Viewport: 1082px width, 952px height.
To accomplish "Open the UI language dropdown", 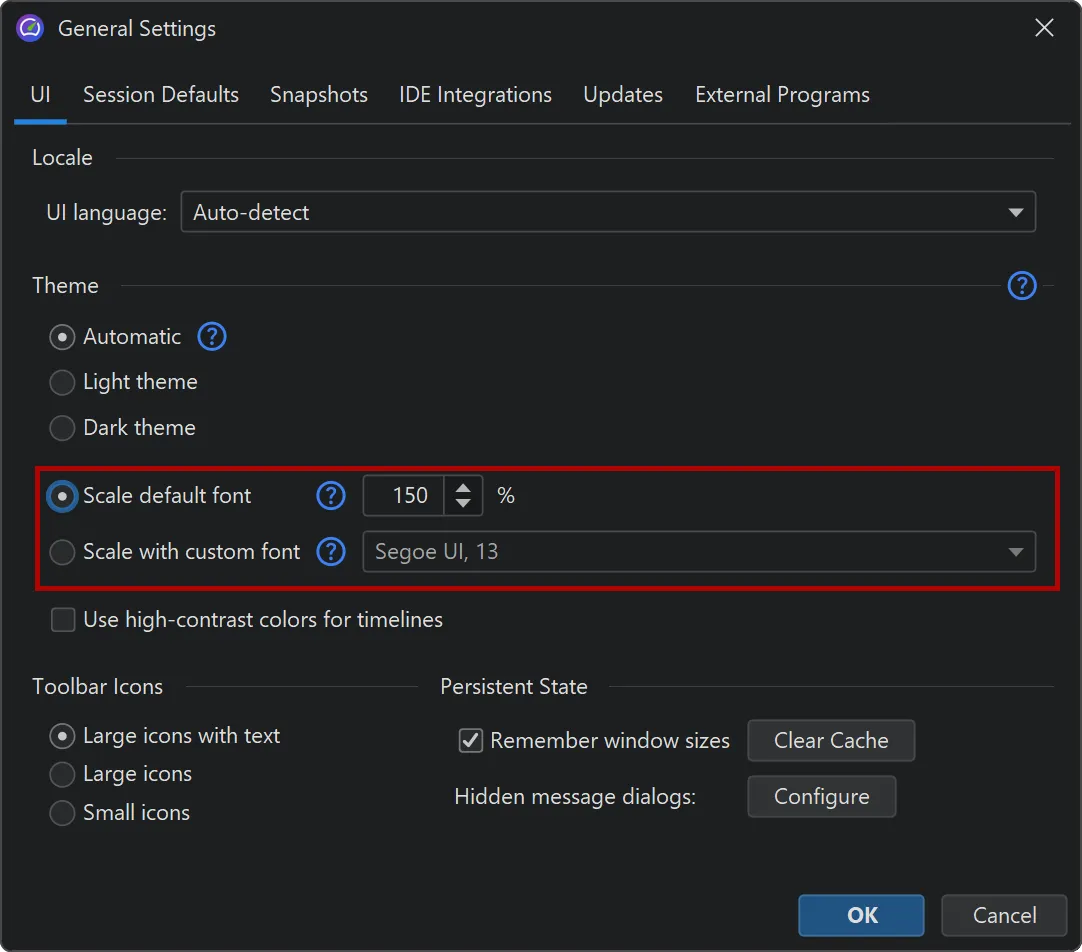I will point(607,213).
